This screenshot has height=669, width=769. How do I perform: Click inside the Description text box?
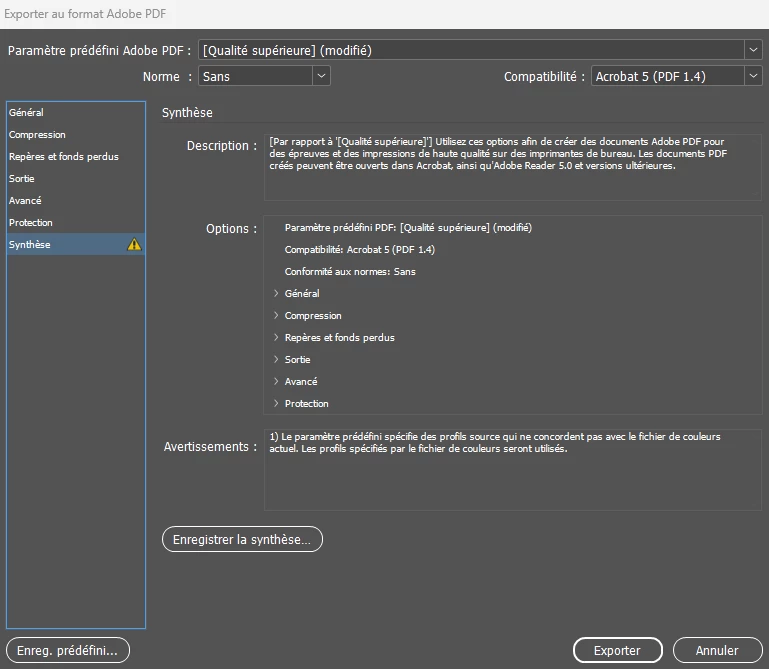click(x=513, y=167)
